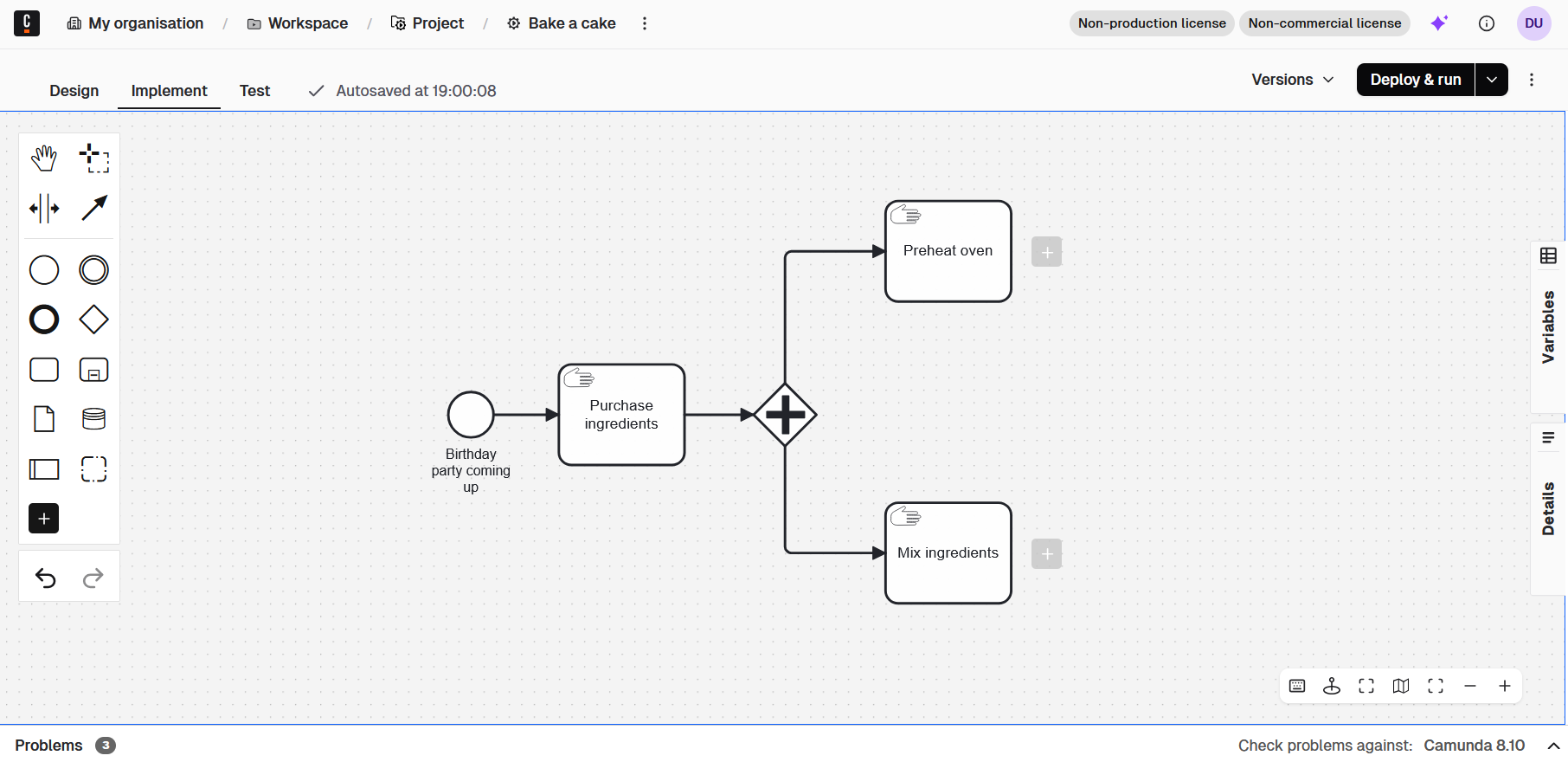Open the Versions dropdown
This screenshot has width=1568, height=762.
click(1293, 80)
